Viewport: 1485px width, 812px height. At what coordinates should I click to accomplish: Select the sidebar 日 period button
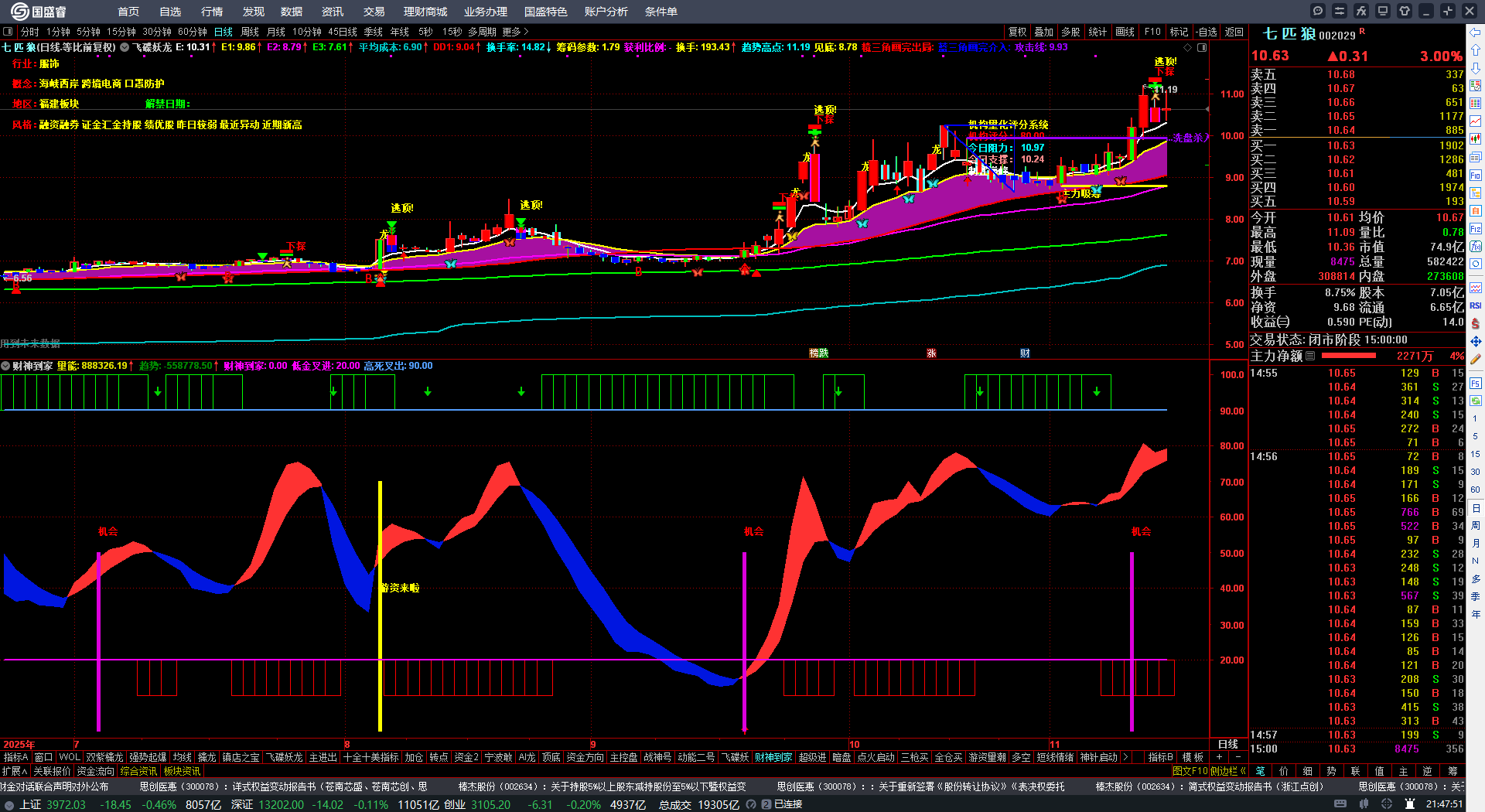coord(1476,508)
